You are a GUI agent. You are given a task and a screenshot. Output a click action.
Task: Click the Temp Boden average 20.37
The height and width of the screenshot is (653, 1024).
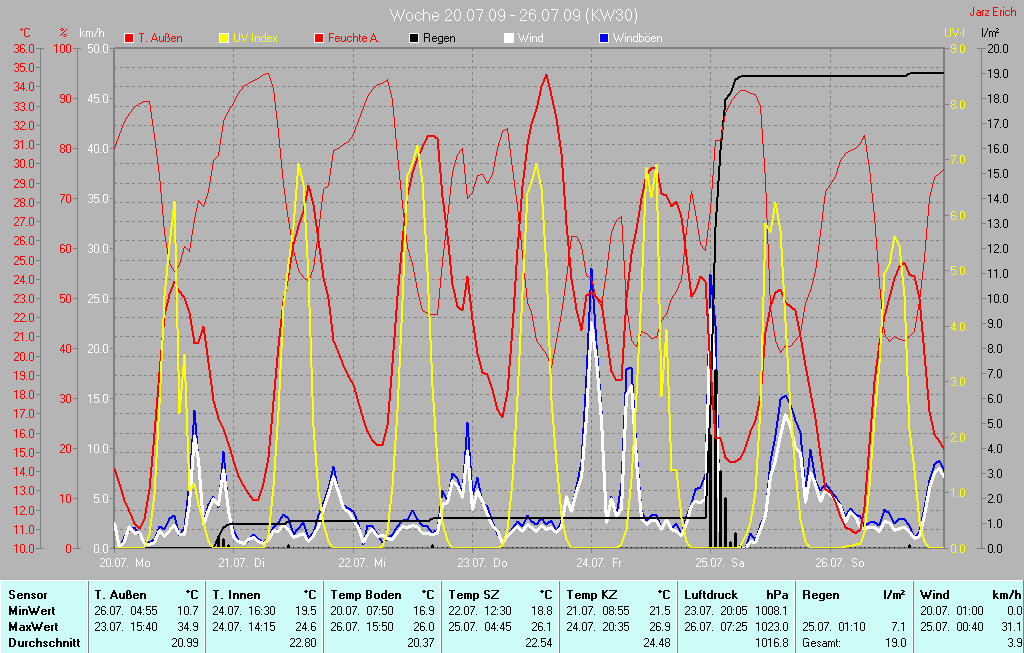(x=421, y=643)
